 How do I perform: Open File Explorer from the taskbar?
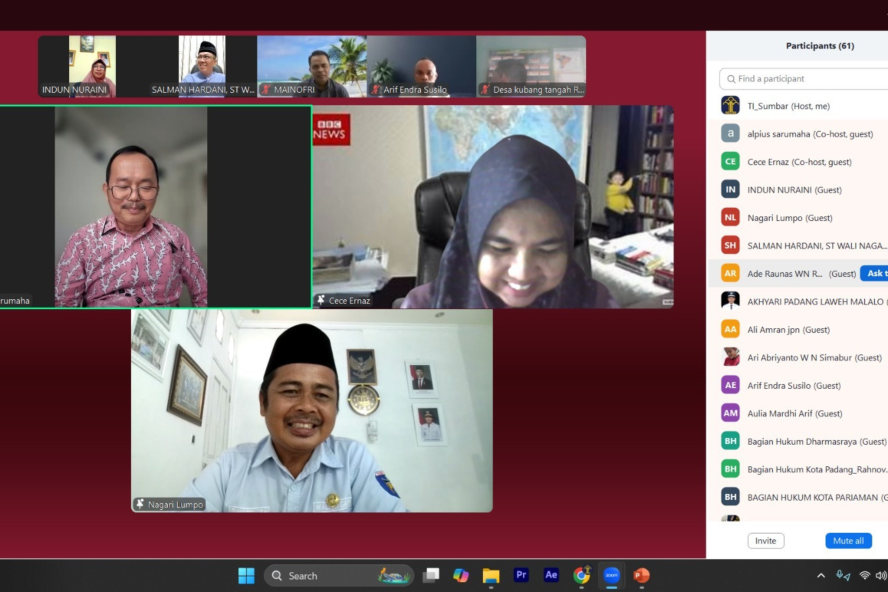pos(491,575)
